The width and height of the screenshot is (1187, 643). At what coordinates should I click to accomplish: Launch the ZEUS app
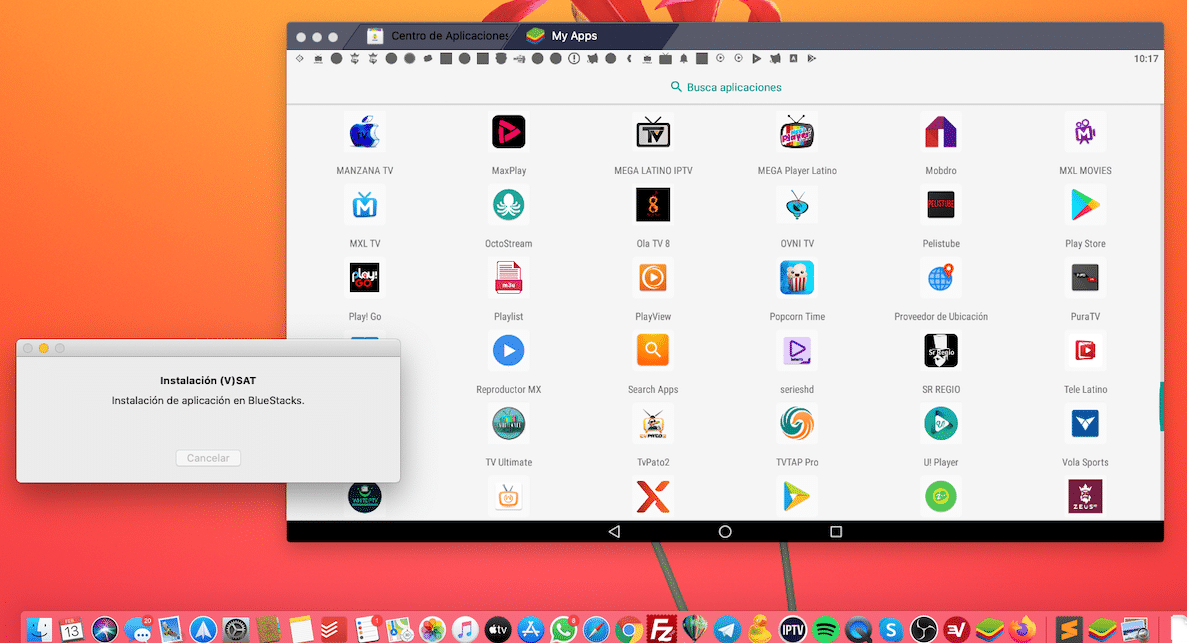(x=1084, y=496)
